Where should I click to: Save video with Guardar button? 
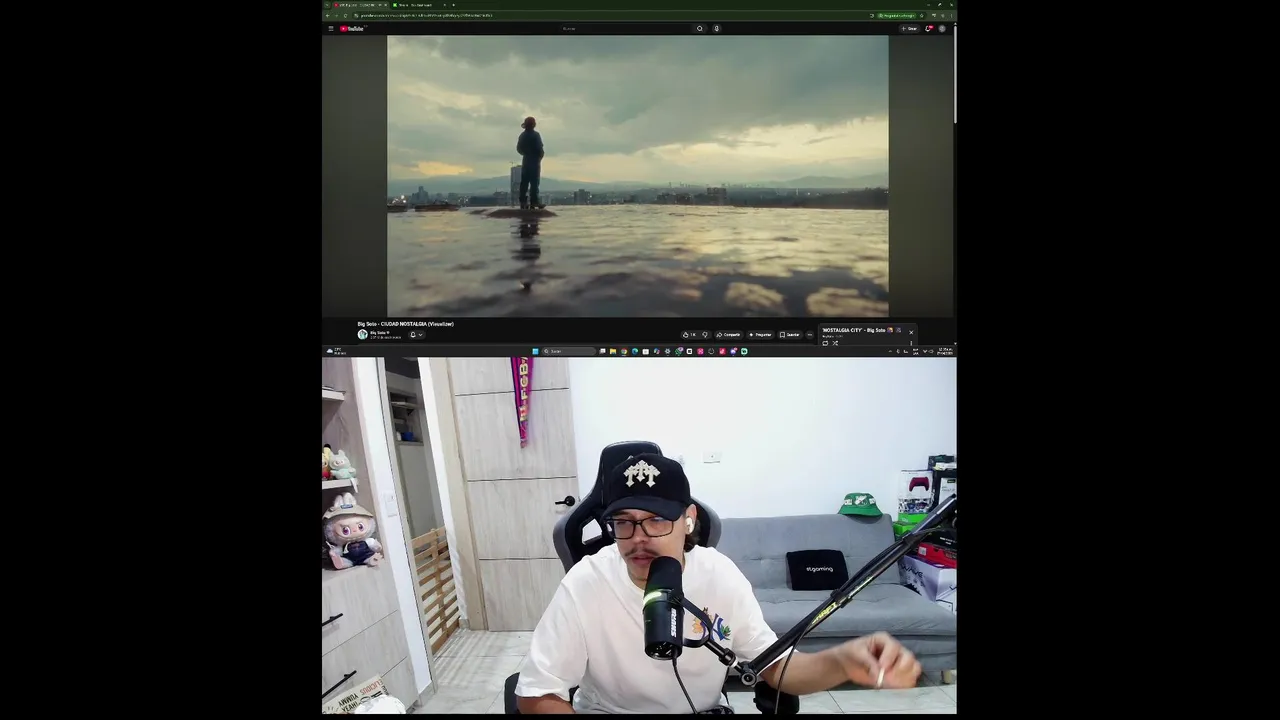point(790,334)
